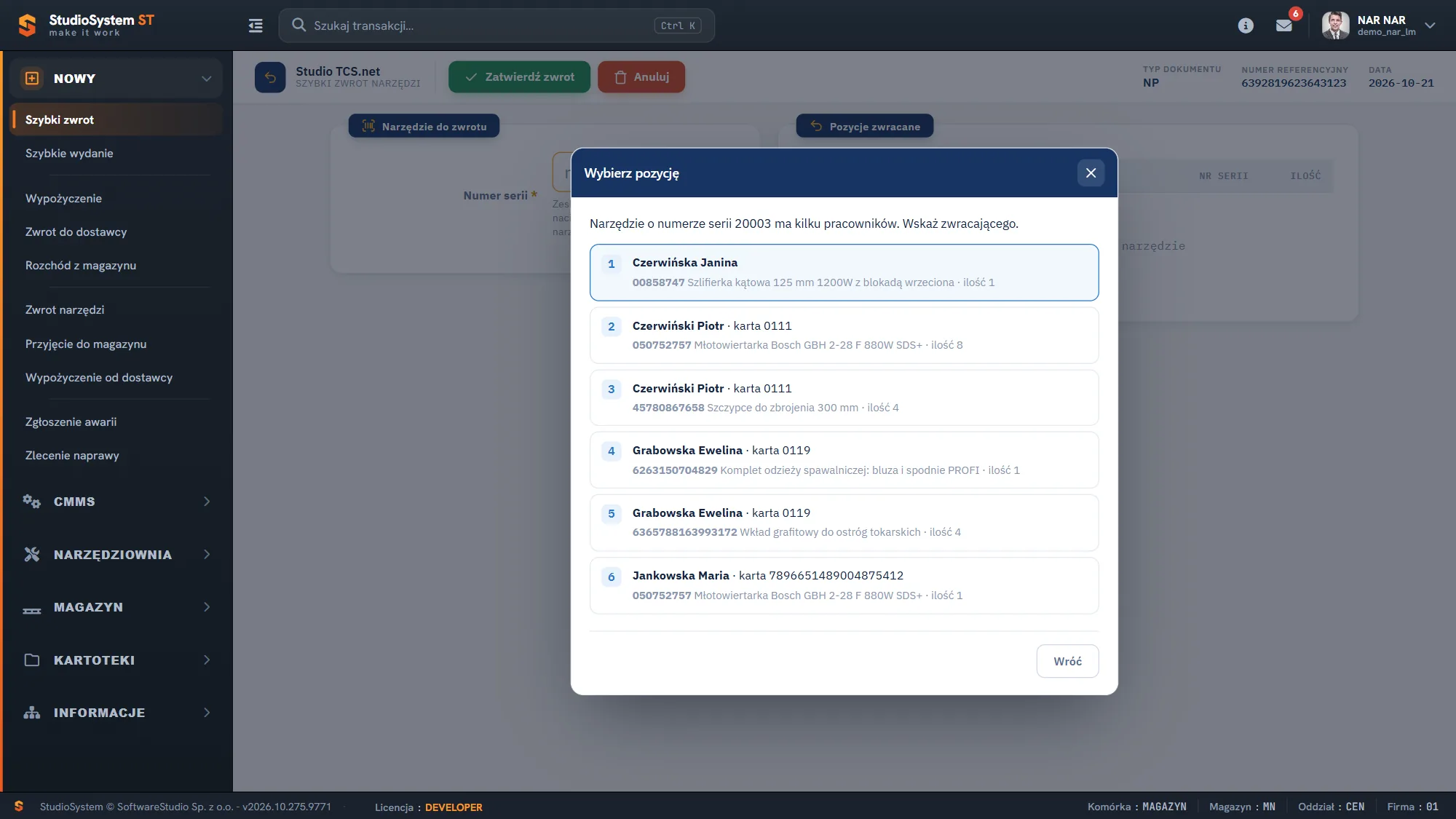Image resolution: width=1456 pixels, height=819 pixels.
Task: Click the user avatar picture
Action: click(x=1335, y=25)
